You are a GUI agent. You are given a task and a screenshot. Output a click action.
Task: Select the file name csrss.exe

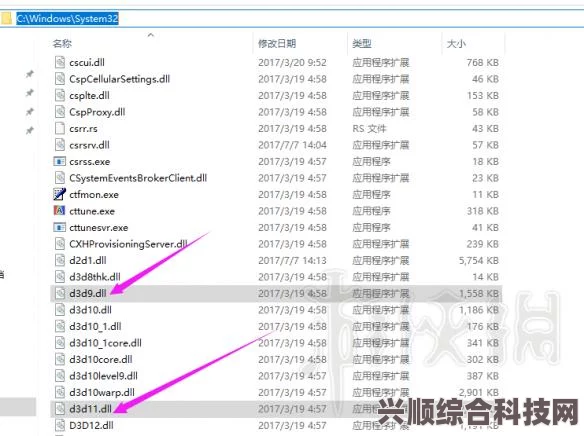tap(90, 162)
